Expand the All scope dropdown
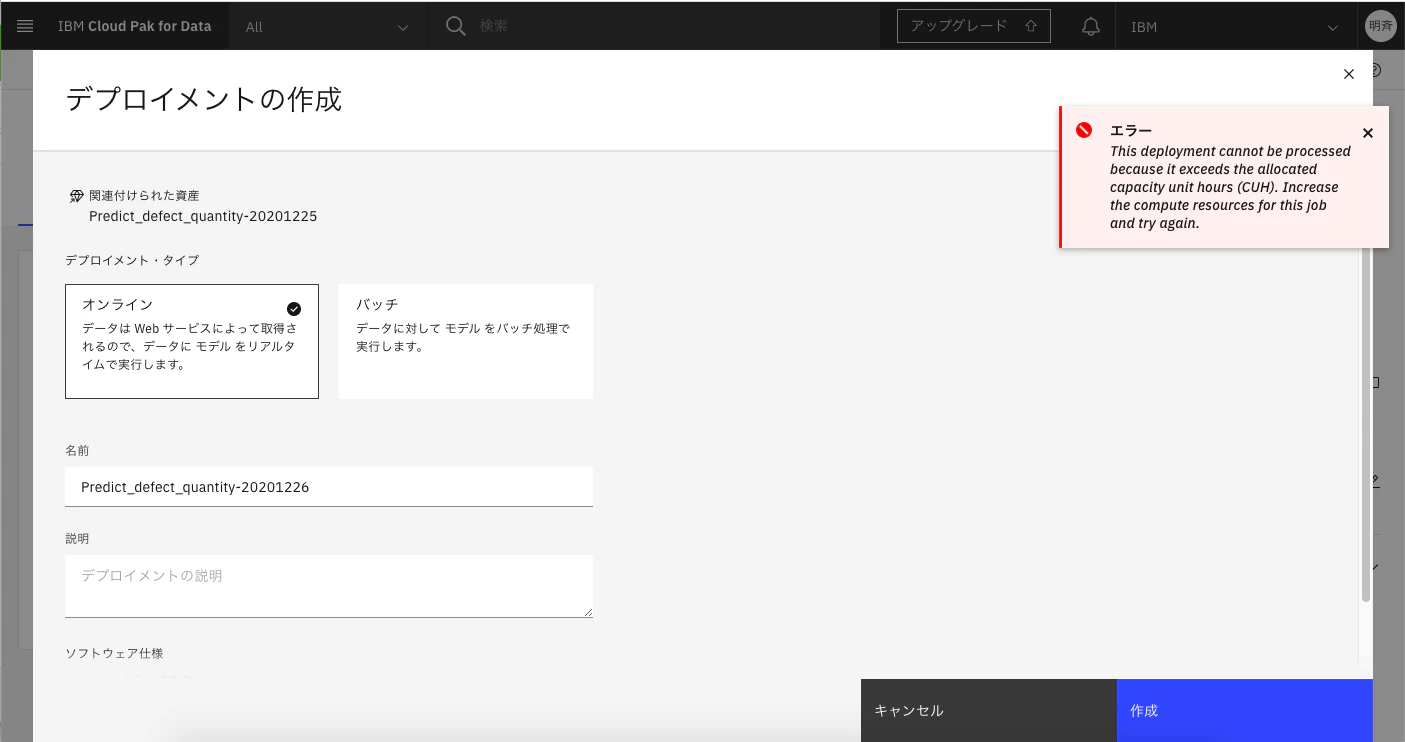1405x742 pixels. [328, 27]
